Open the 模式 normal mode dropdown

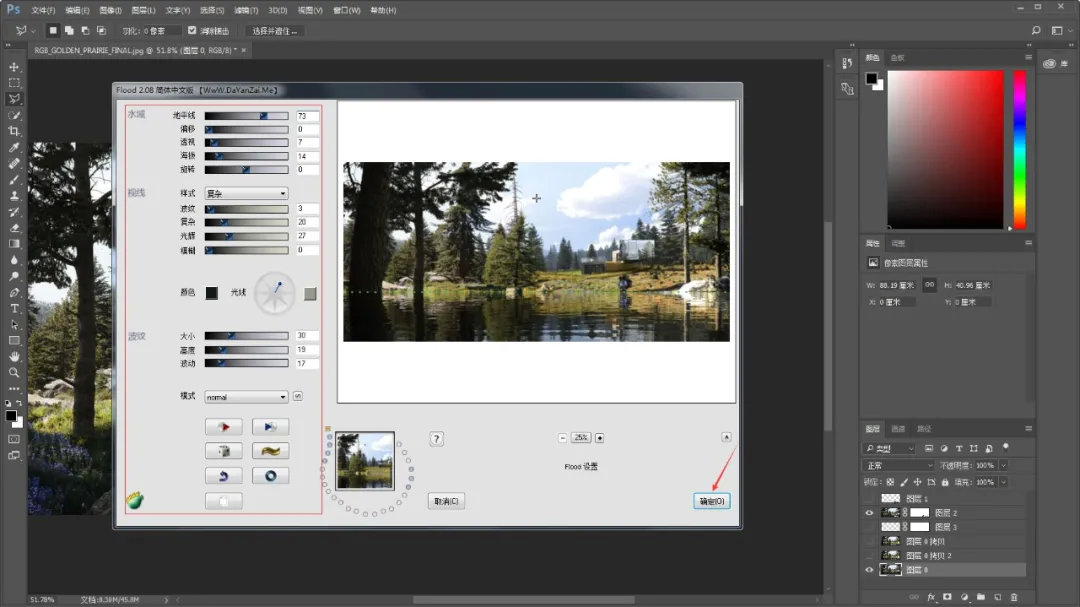(x=246, y=397)
